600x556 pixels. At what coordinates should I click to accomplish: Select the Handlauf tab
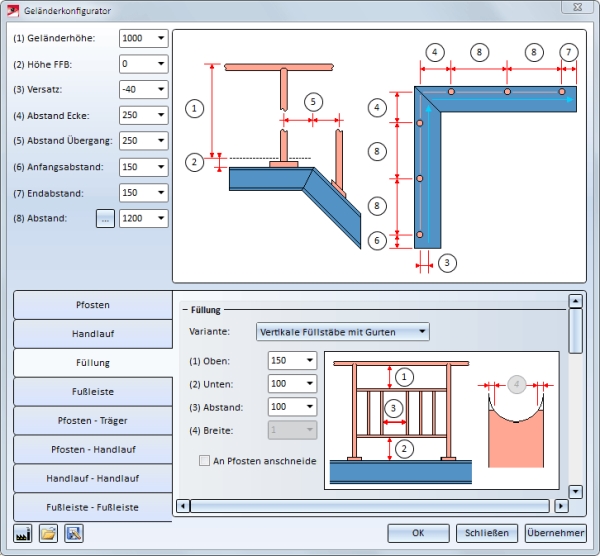(92, 333)
